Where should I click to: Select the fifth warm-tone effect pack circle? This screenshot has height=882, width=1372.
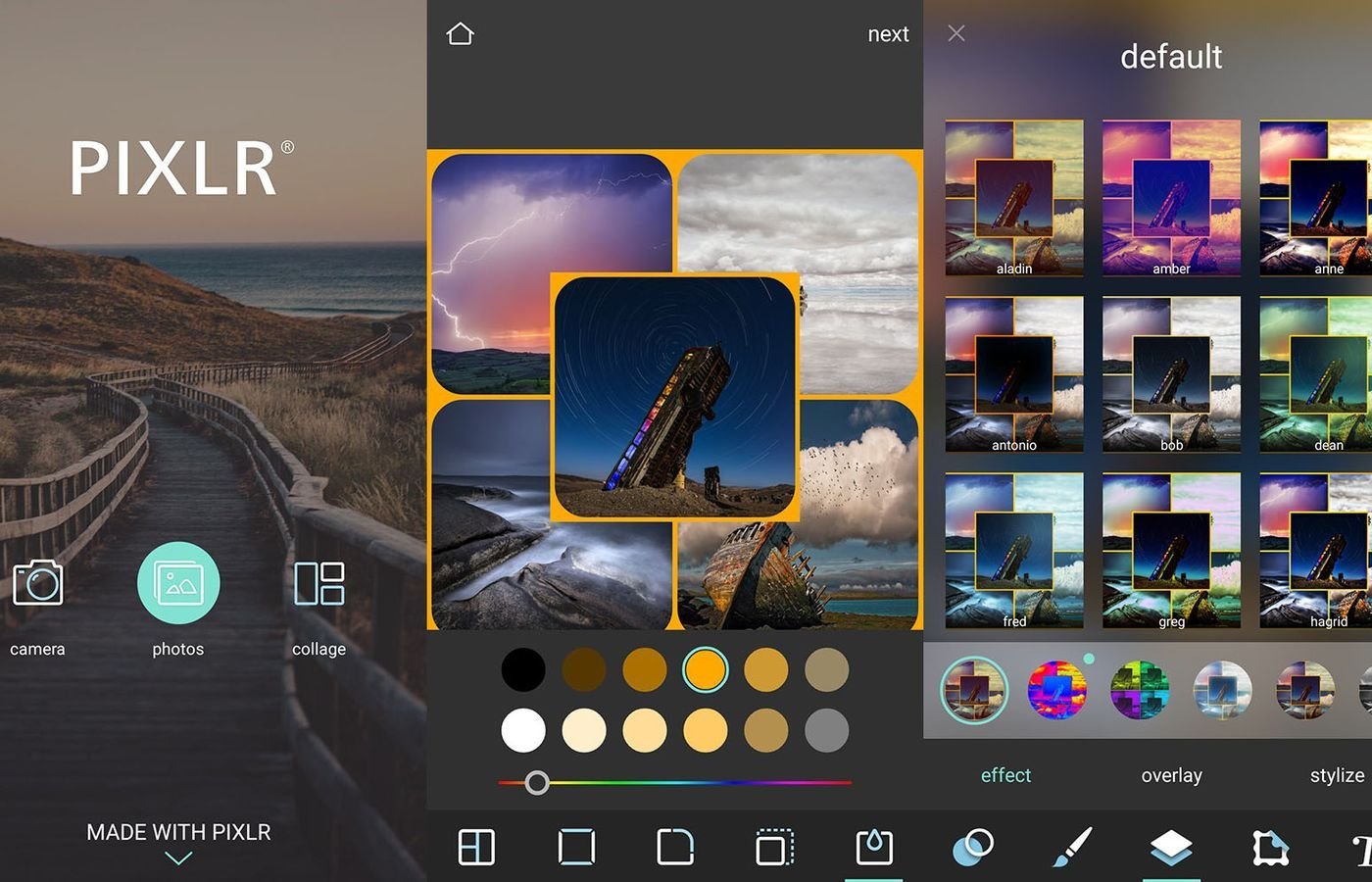click(x=1305, y=690)
